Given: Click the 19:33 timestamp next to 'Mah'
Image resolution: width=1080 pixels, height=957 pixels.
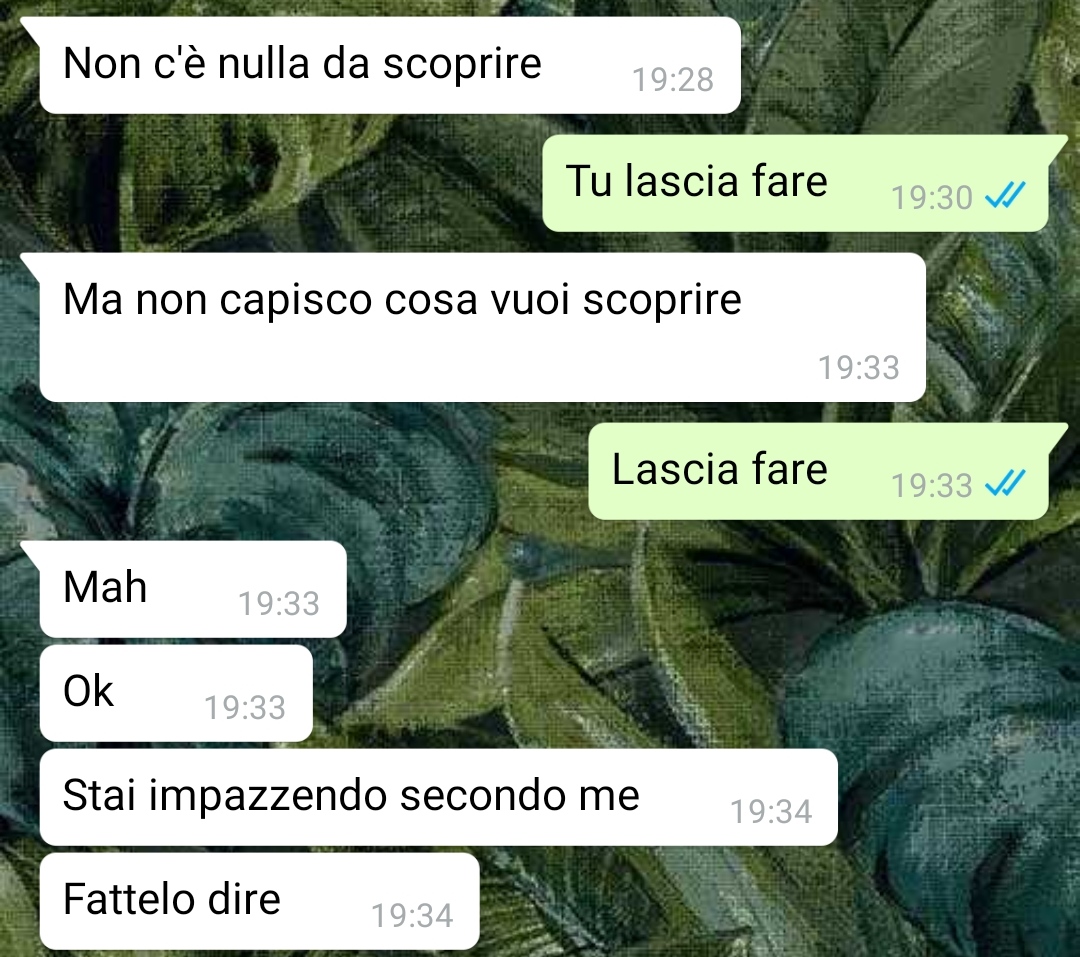Looking at the screenshot, I should point(279,604).
